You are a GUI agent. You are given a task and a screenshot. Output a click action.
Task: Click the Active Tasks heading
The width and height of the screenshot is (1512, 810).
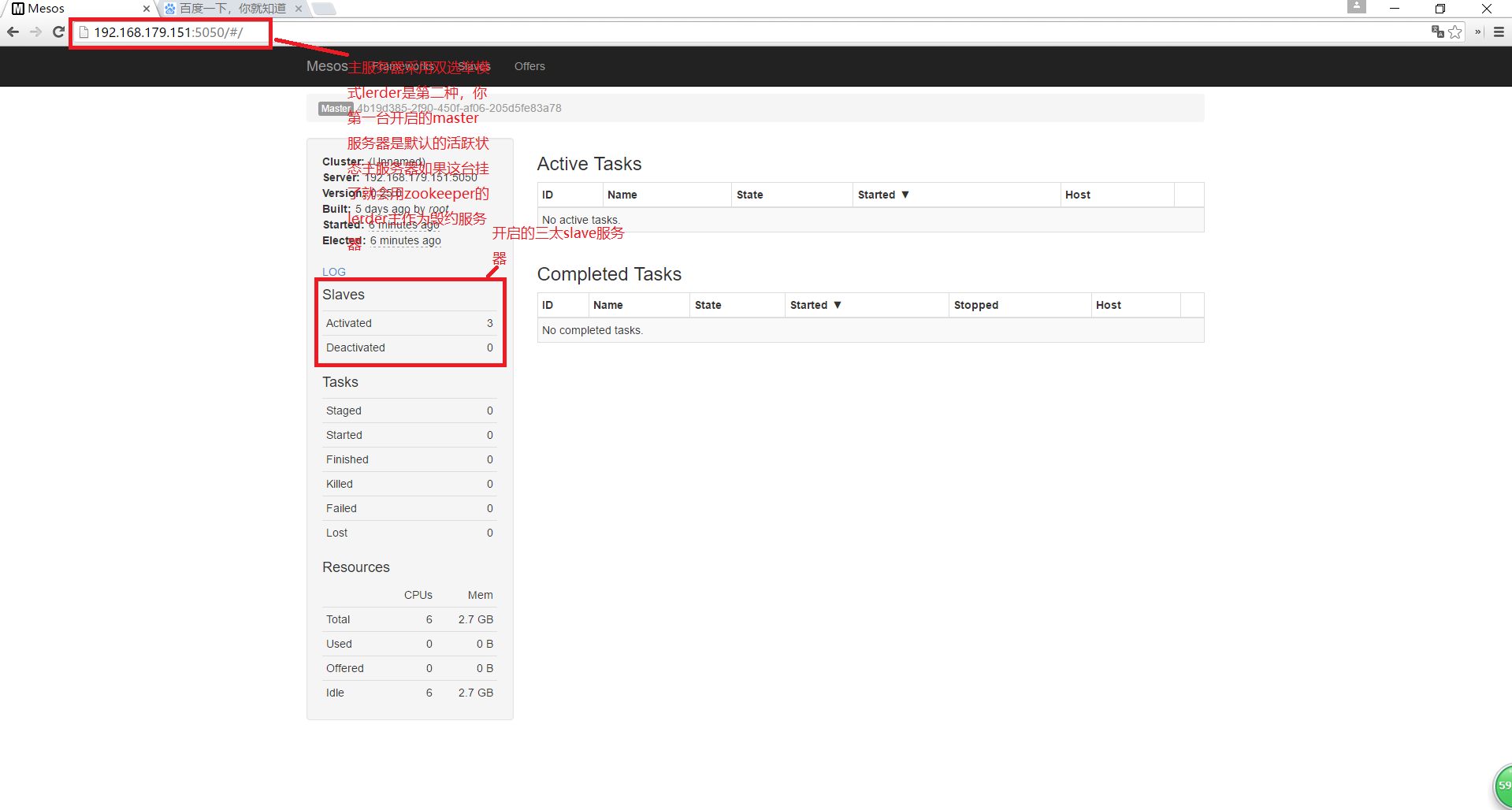589,164
